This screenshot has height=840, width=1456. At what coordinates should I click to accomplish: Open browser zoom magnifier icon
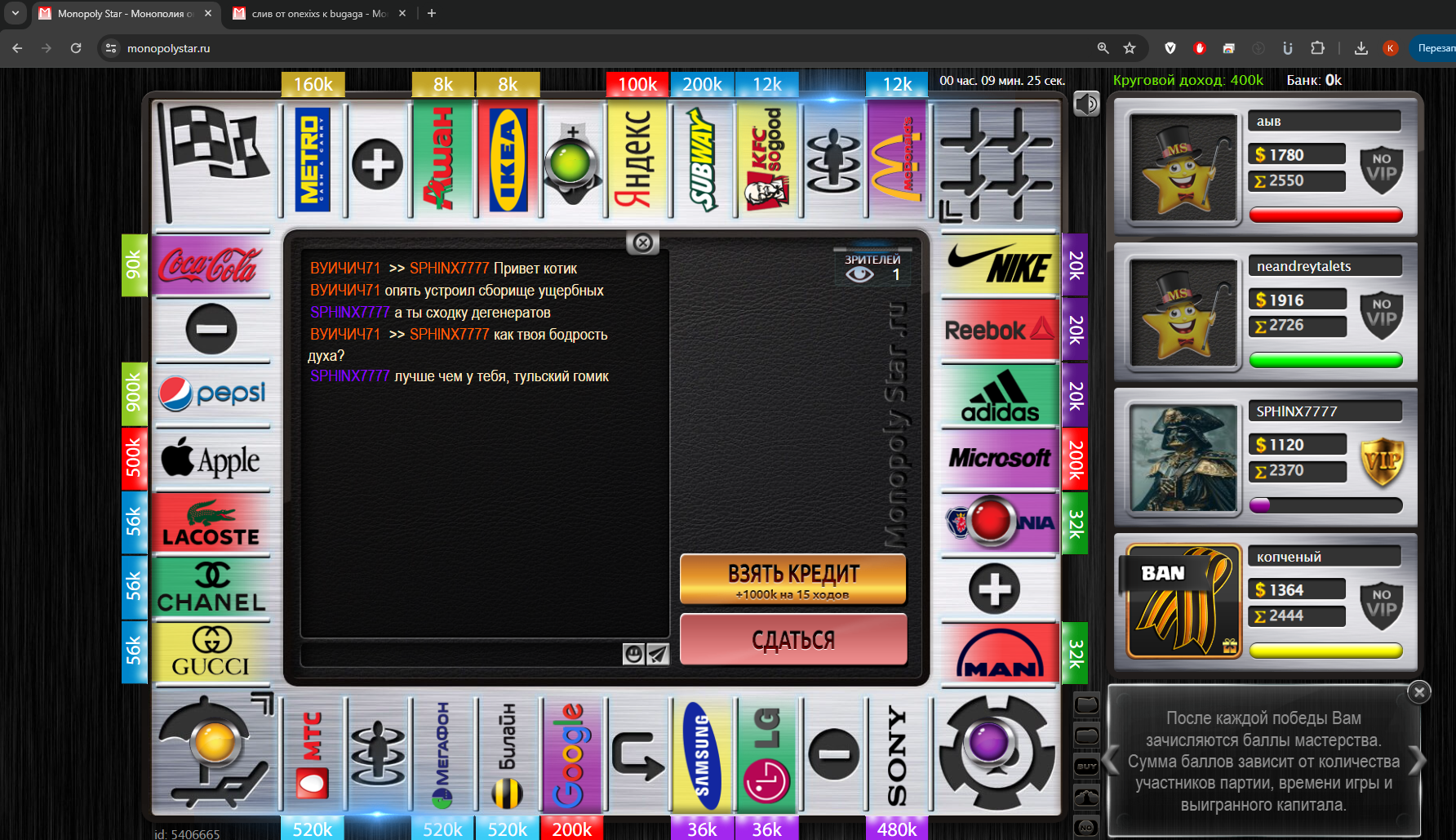[1103, 48]
